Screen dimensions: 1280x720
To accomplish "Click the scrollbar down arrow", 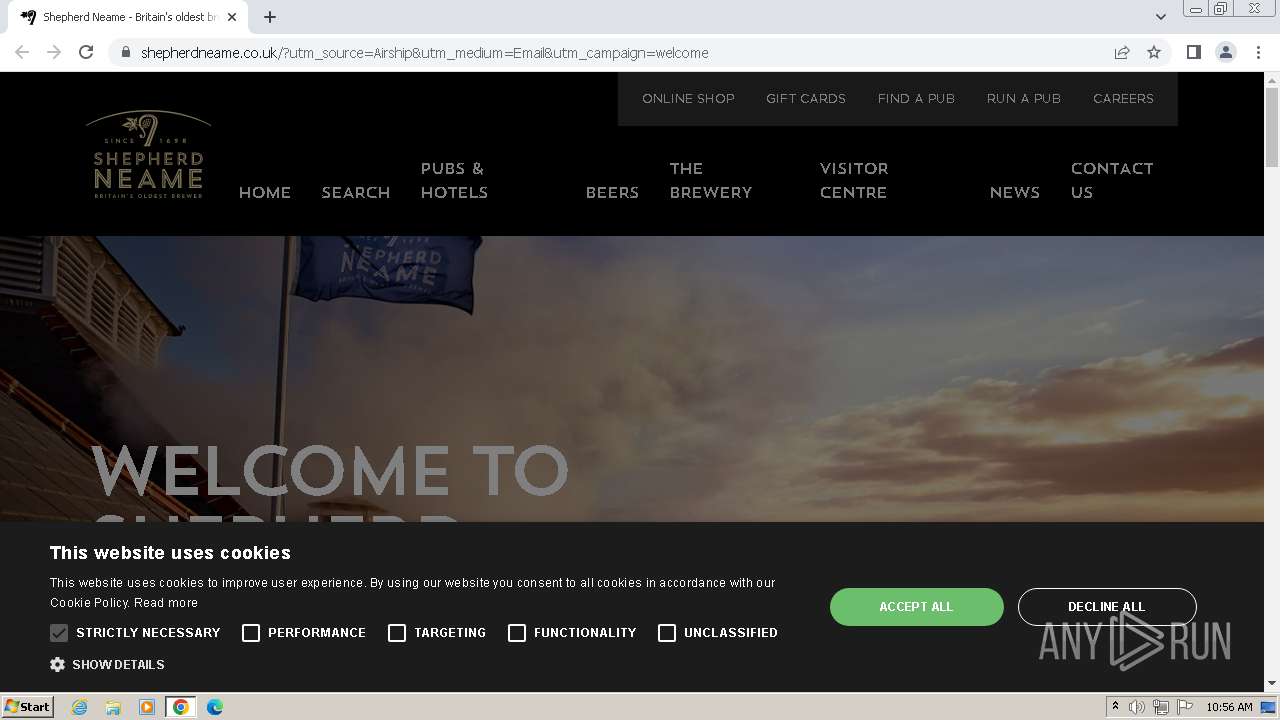I will [x=1272, y=684].
